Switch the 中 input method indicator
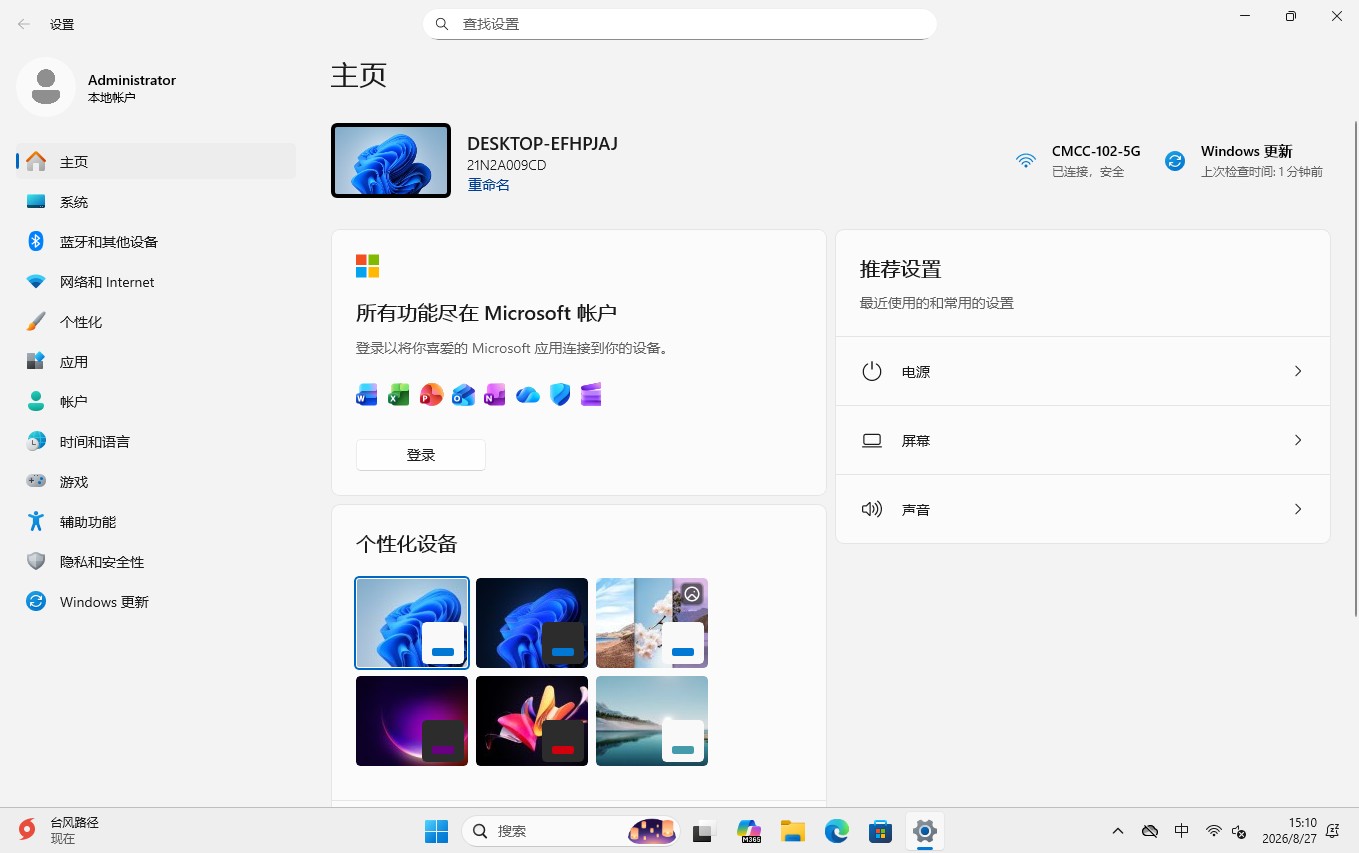 1182,831
